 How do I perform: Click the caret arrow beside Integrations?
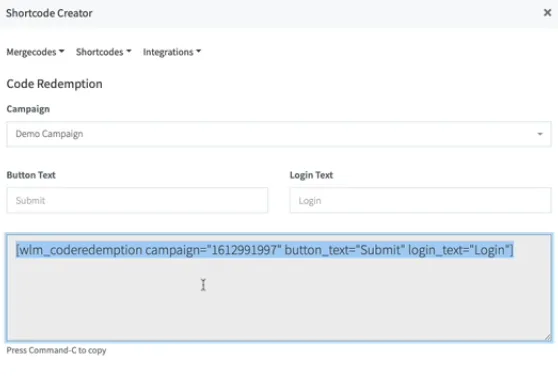pyautogui.click(x=199, y=52)
